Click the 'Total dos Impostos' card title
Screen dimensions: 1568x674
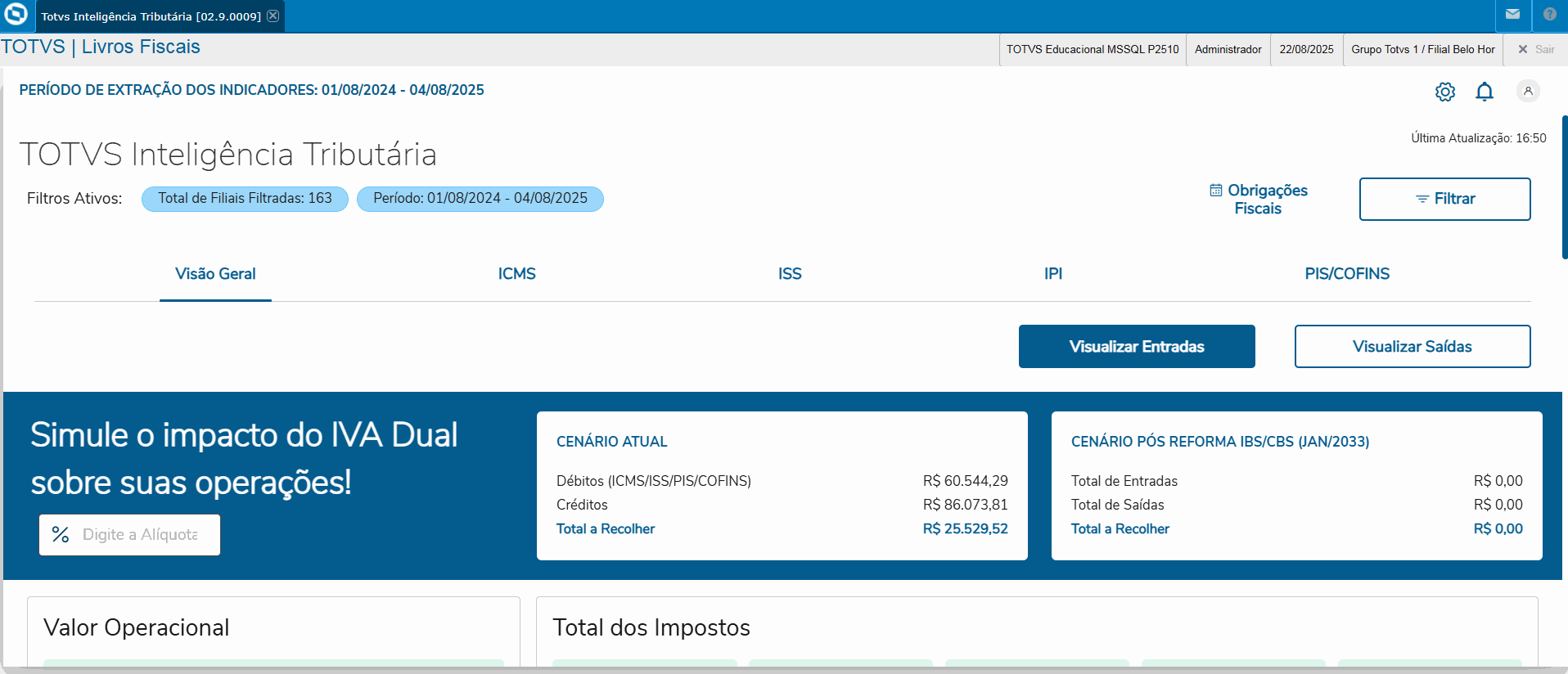point(651,627)
